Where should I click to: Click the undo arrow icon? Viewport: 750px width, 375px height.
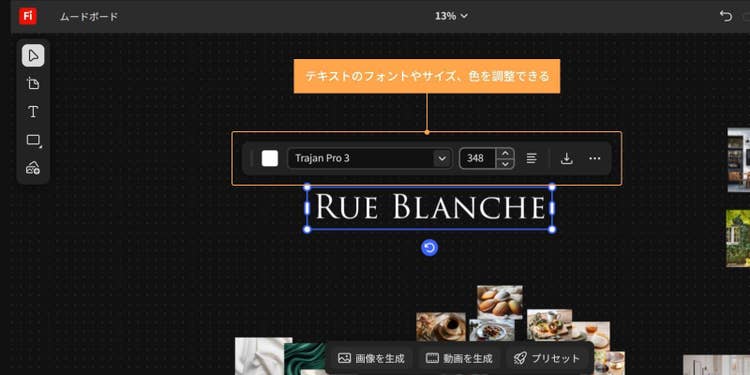pos(726,16)
